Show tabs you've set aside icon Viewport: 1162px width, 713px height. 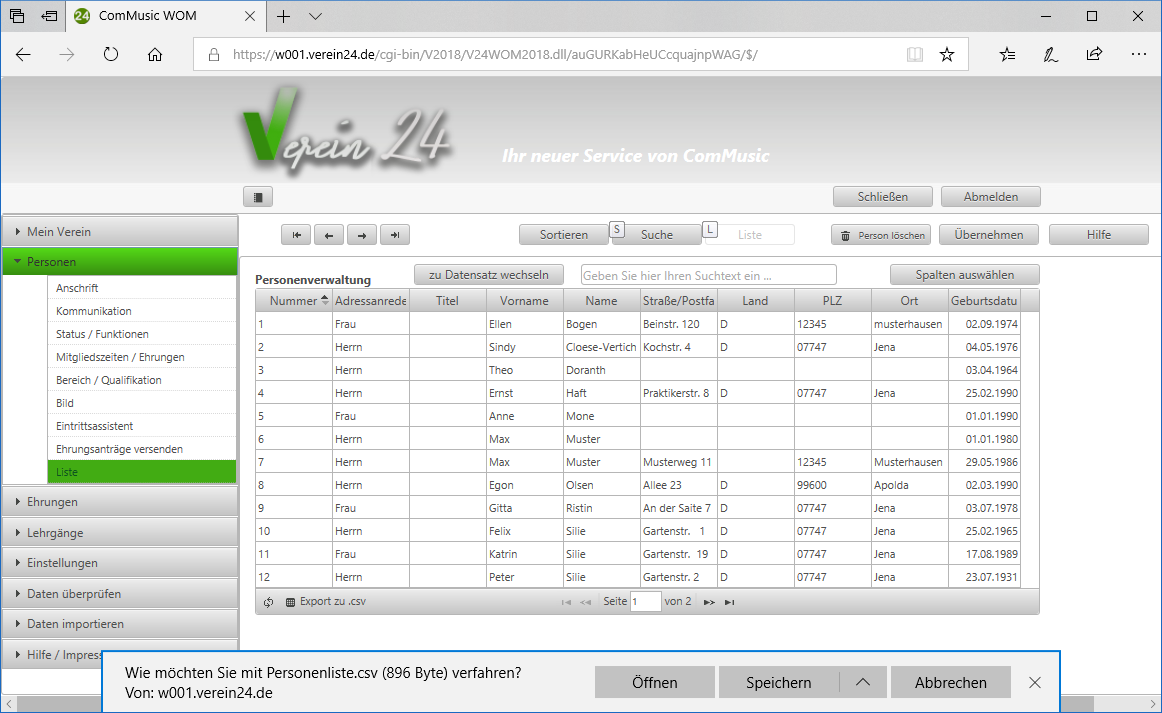tap(17, 16)
